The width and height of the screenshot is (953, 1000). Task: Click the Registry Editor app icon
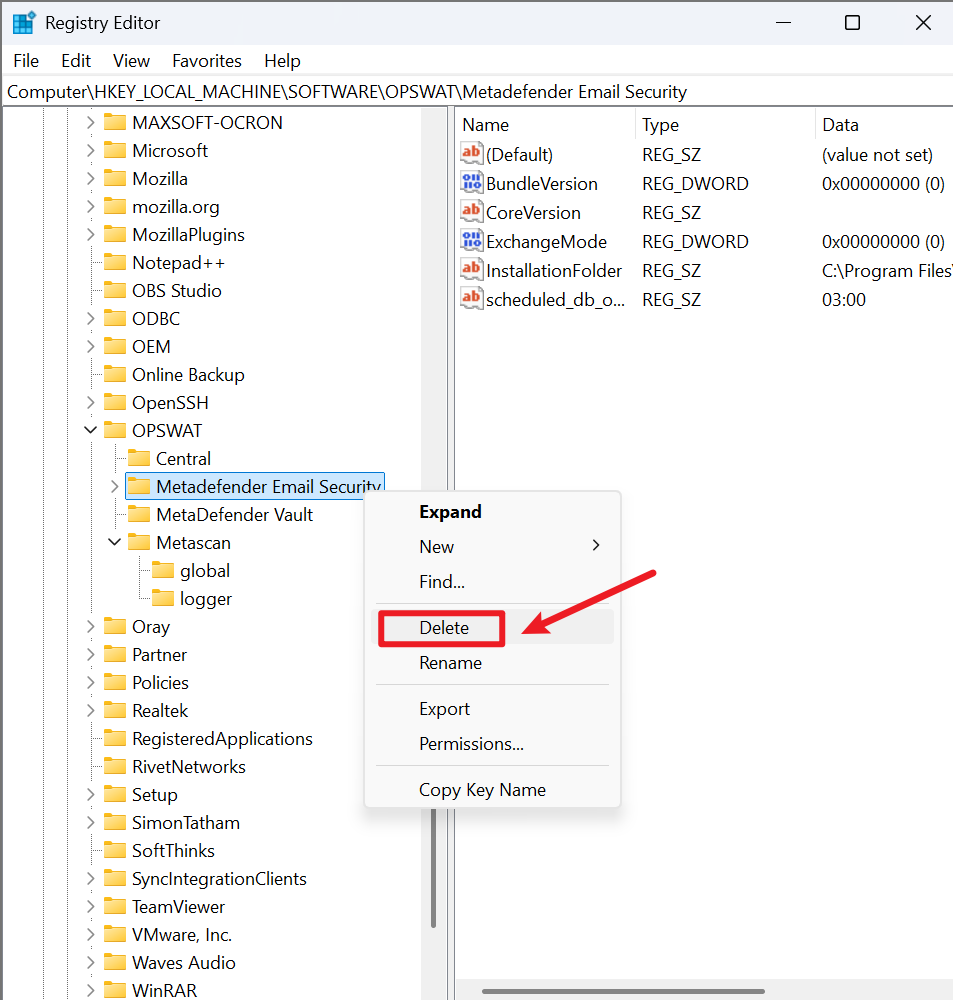click(24, 23)
